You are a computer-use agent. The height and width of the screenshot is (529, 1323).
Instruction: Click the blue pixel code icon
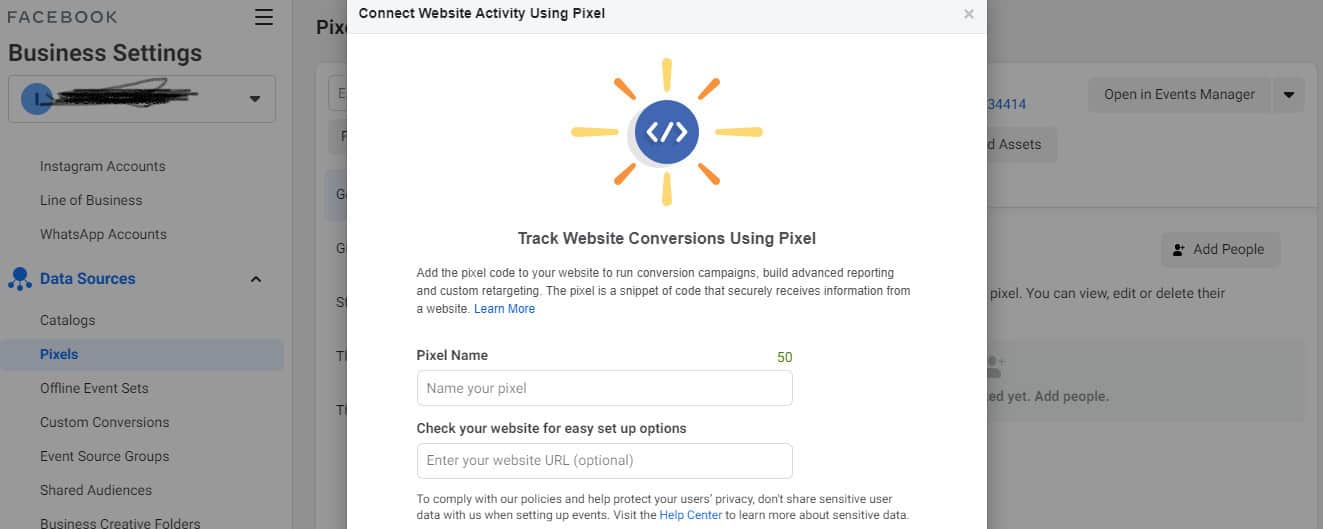[x=667, y=132]
